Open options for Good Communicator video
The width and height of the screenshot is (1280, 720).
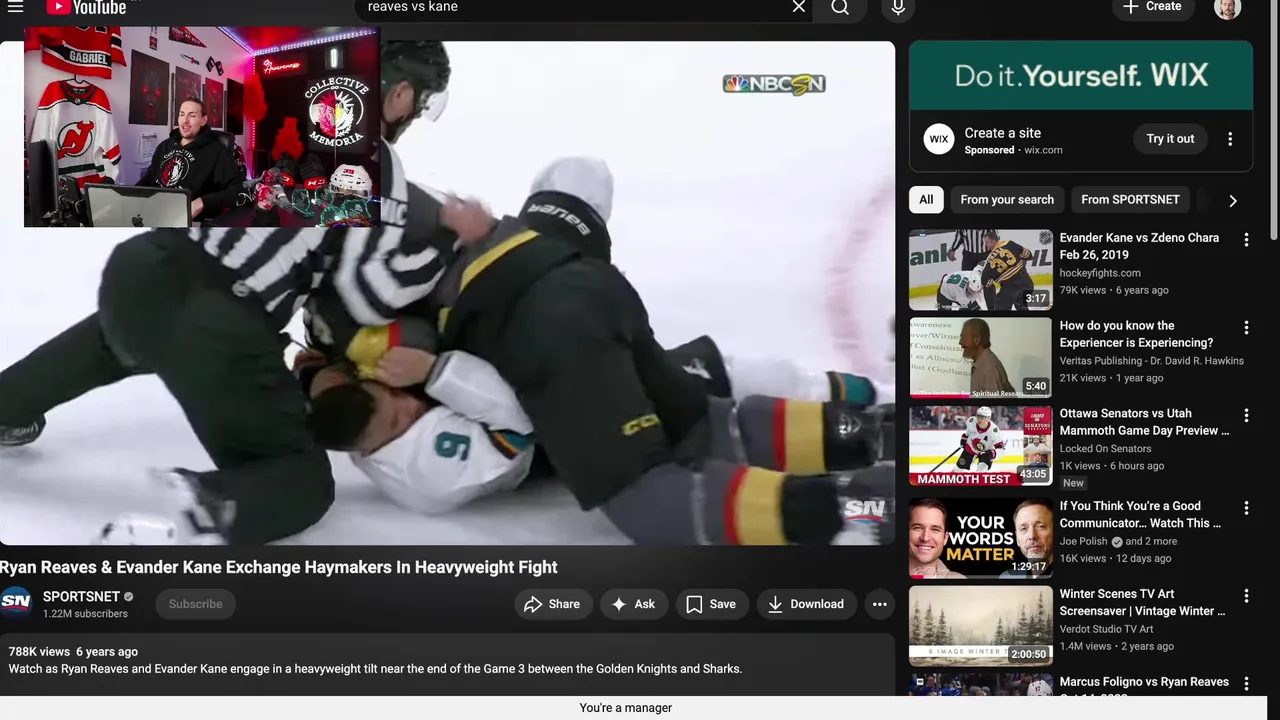tap(1246, 508)
